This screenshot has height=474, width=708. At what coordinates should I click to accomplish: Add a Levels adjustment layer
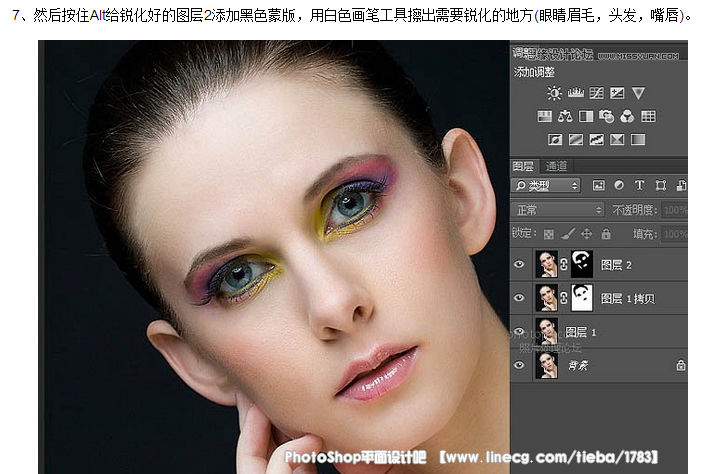[575, 93]
